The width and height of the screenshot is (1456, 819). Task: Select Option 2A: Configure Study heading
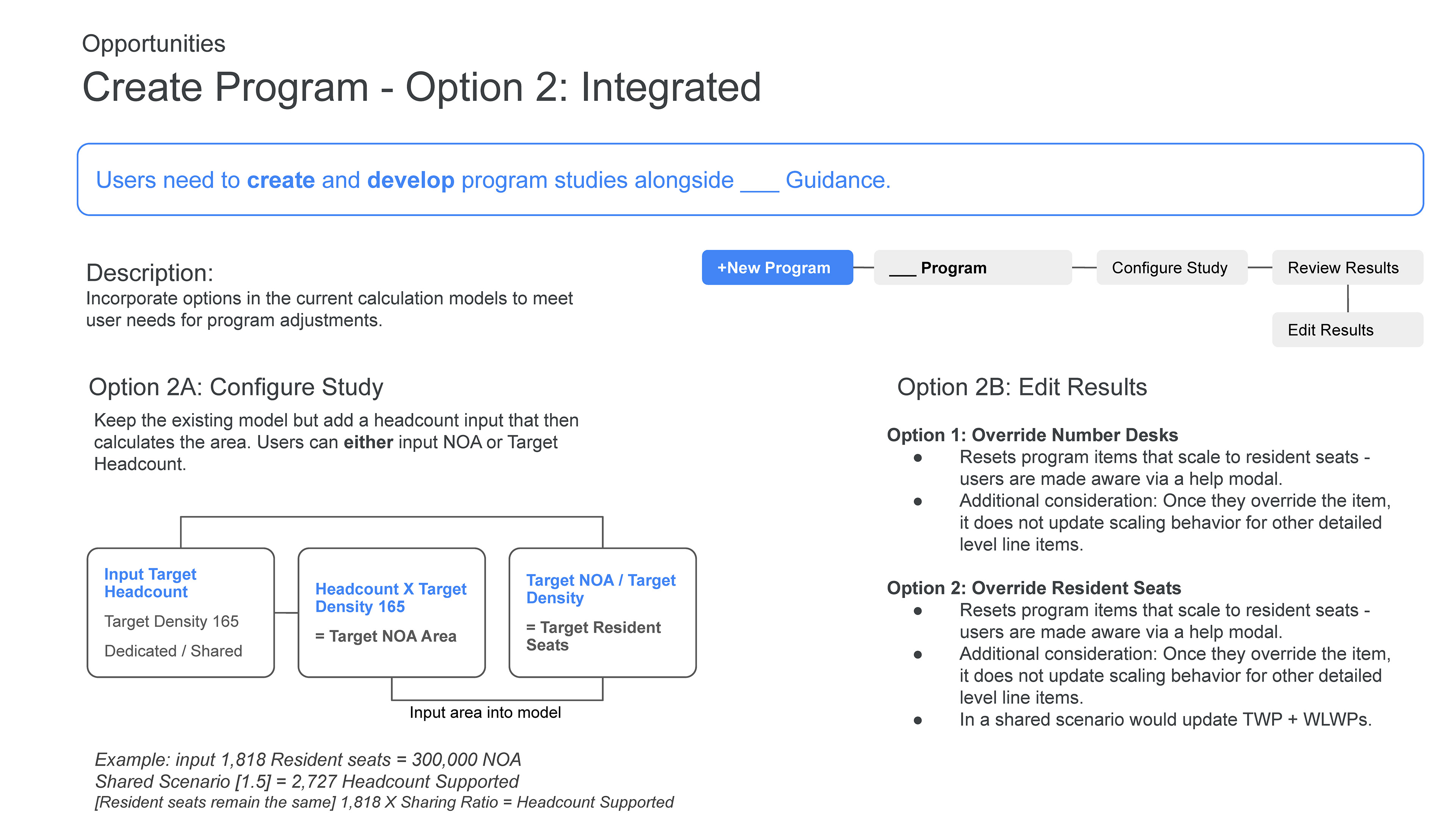tap(236, 387)
